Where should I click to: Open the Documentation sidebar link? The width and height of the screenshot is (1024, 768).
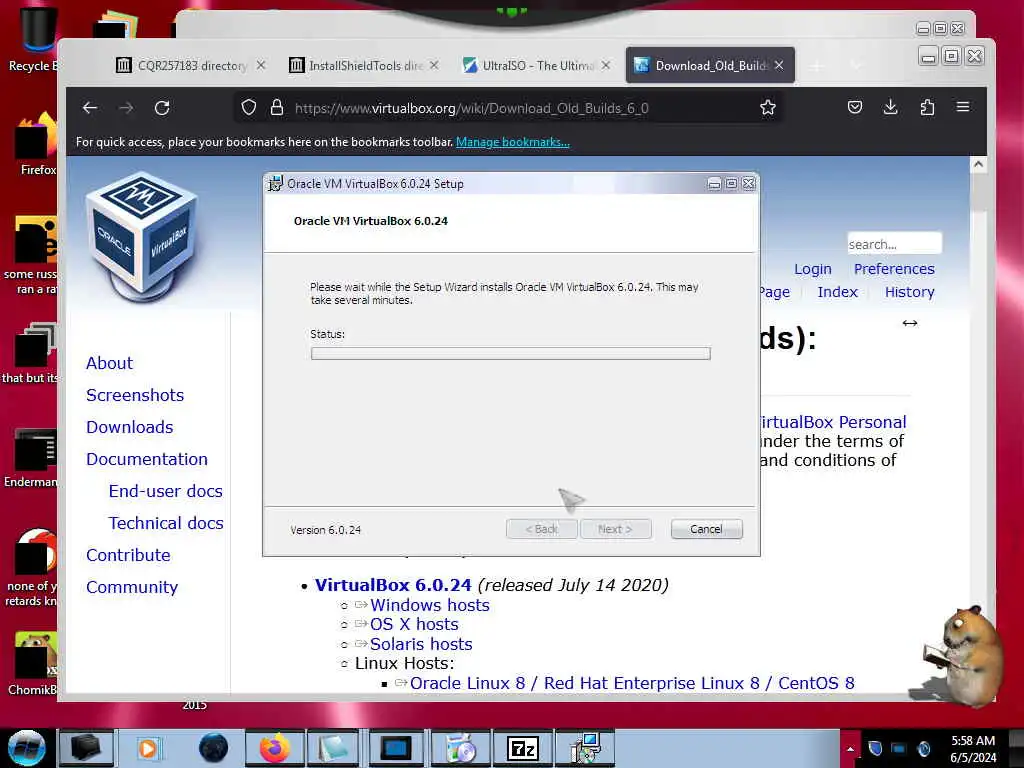point(147,459)
